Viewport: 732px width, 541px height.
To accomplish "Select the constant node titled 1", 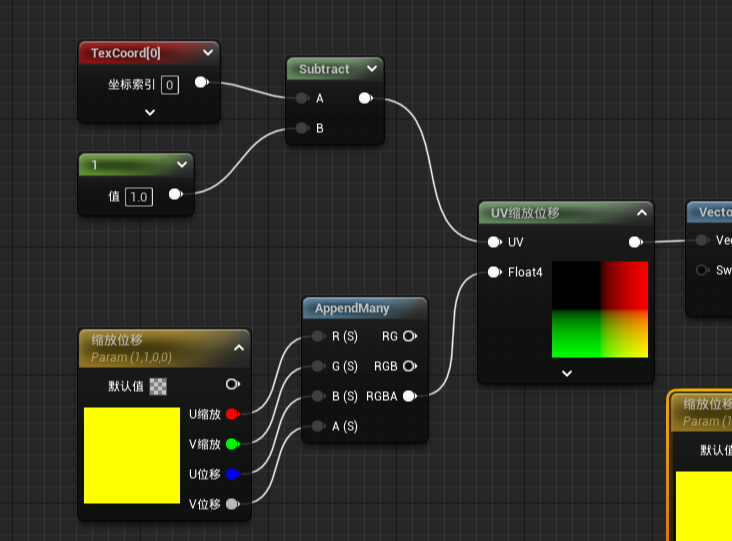I will click(x=130, y=164).
